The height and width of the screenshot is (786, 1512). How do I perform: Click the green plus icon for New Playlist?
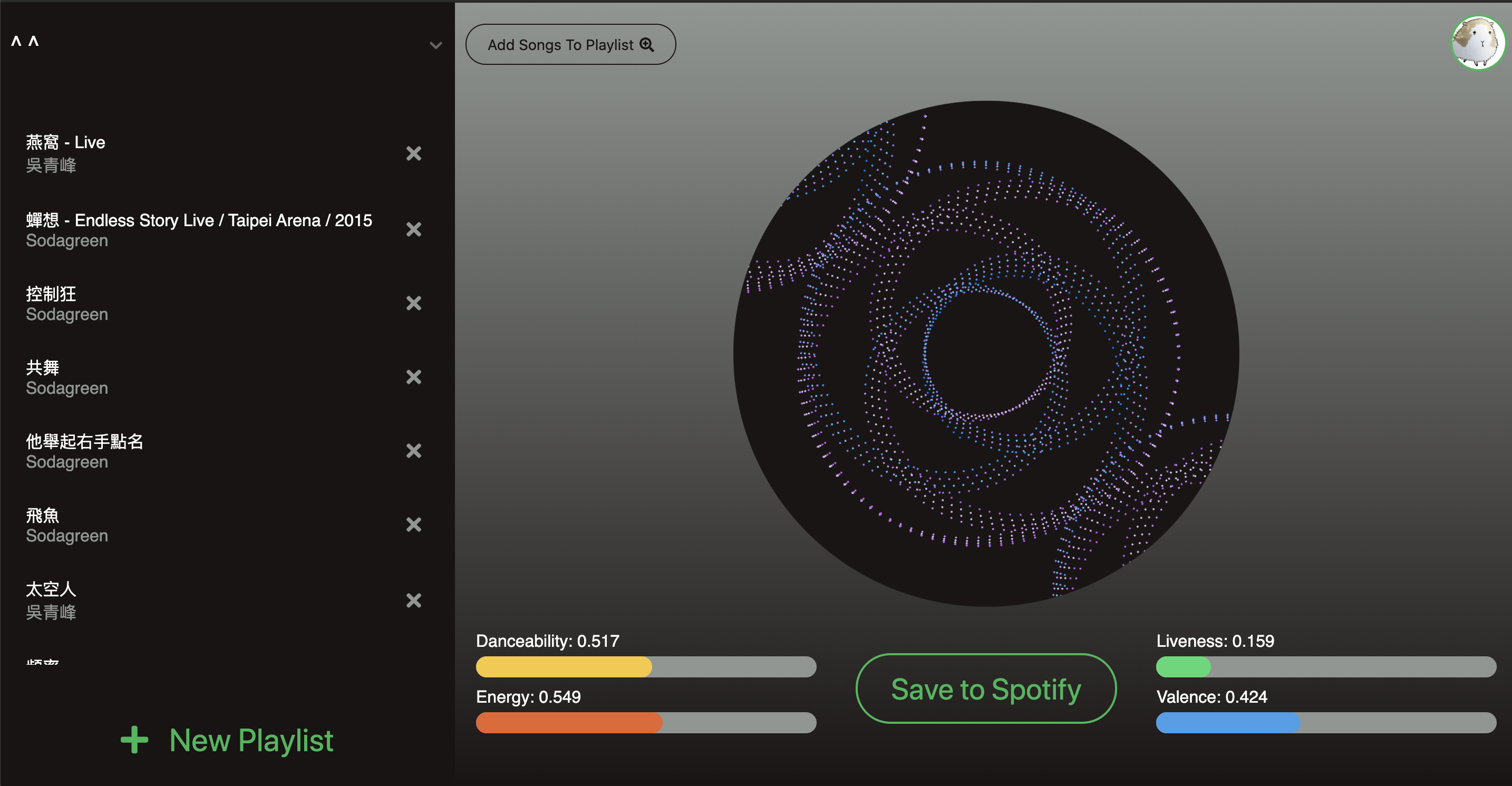(134, 740)
